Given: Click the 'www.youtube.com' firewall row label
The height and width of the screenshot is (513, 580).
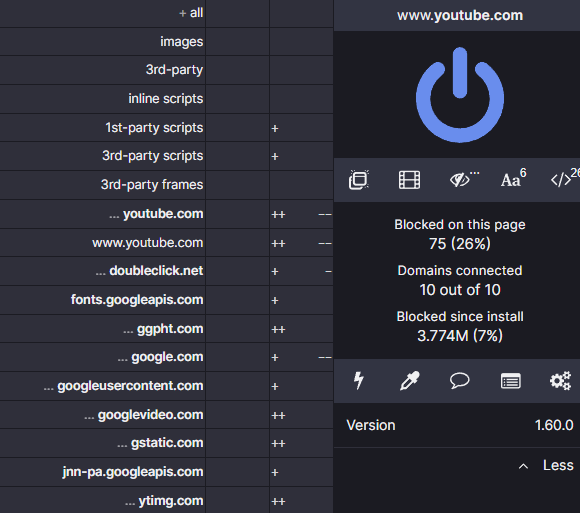Looking at the screenshot, I should click(148, 243).
